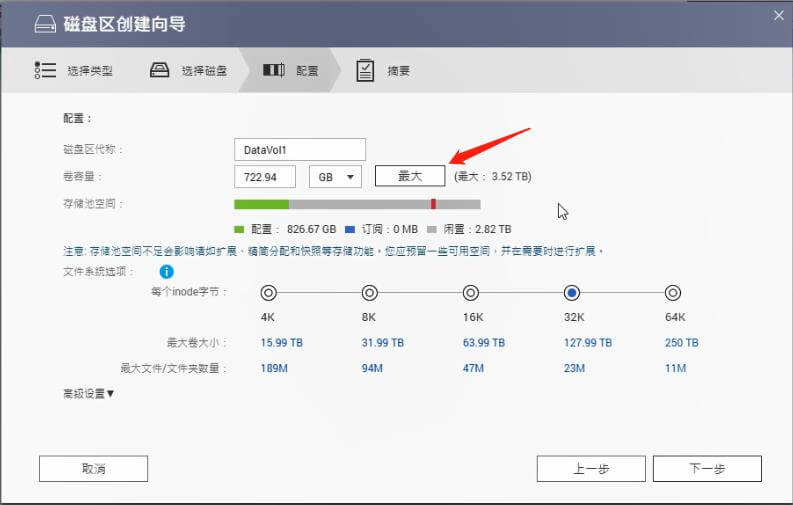This screenshot has width=793, height=505.
Task: Click the 47M max file count
Action: 473,368
